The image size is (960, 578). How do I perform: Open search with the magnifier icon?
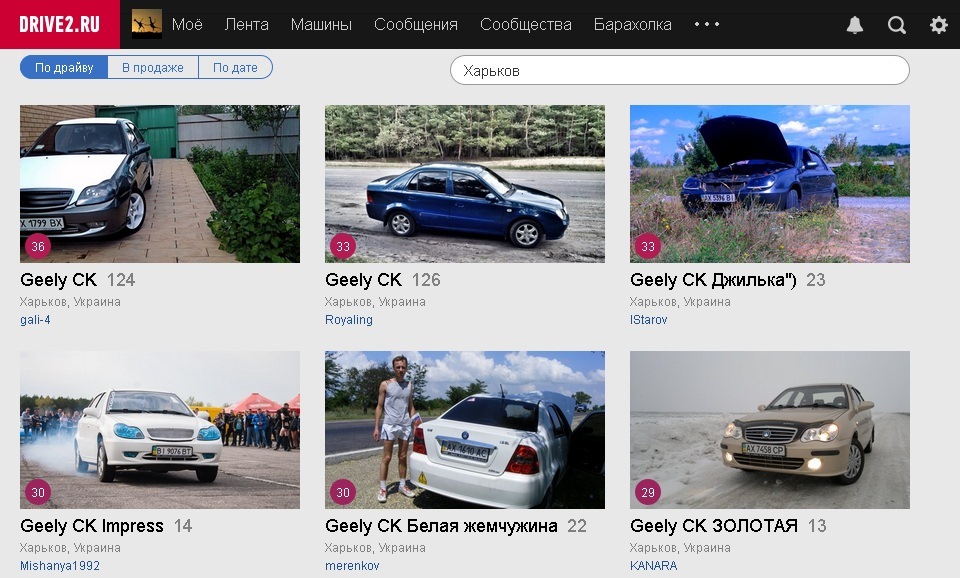point(896,24)
